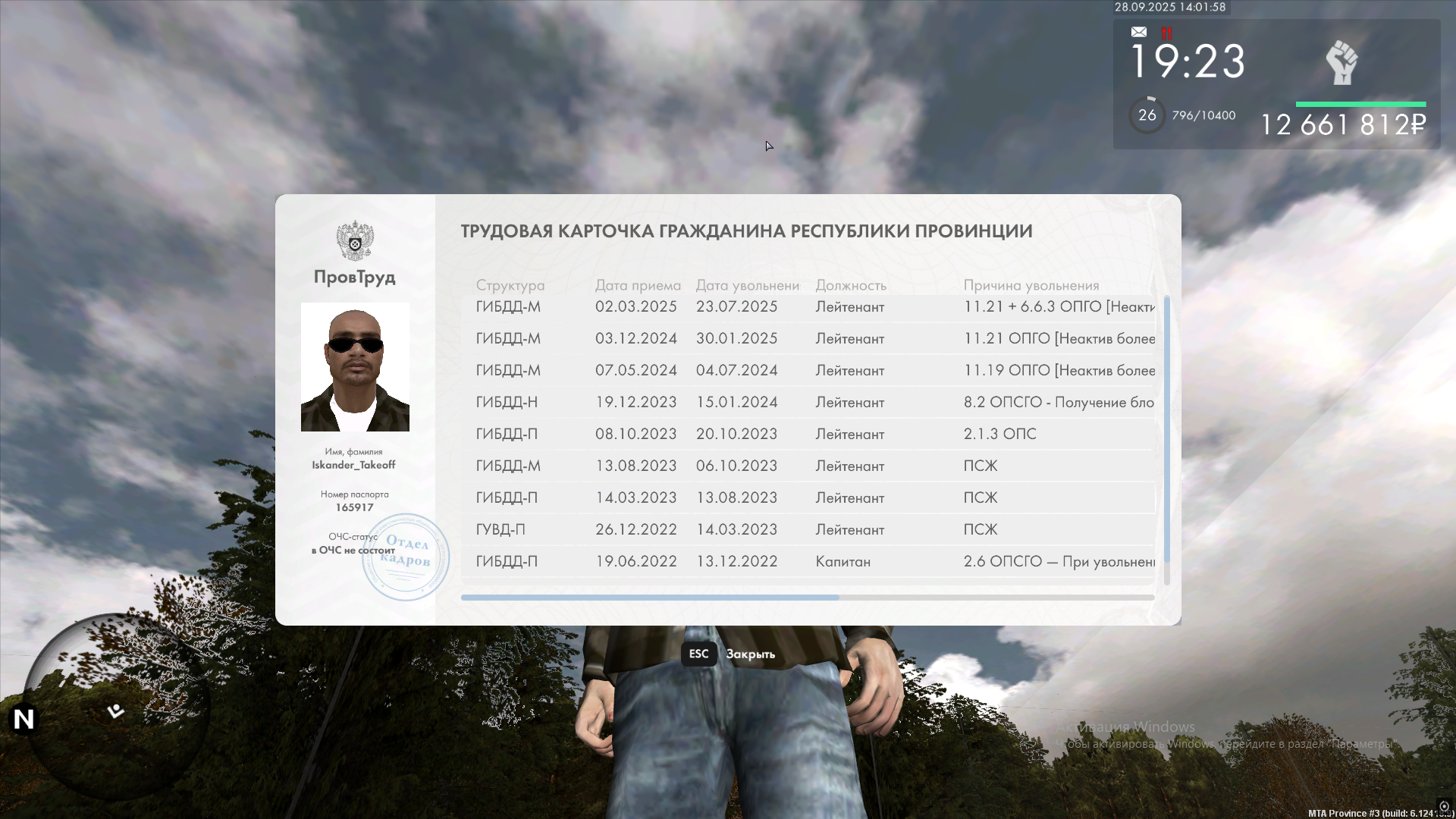Select the Структура column header

(510, 285)
